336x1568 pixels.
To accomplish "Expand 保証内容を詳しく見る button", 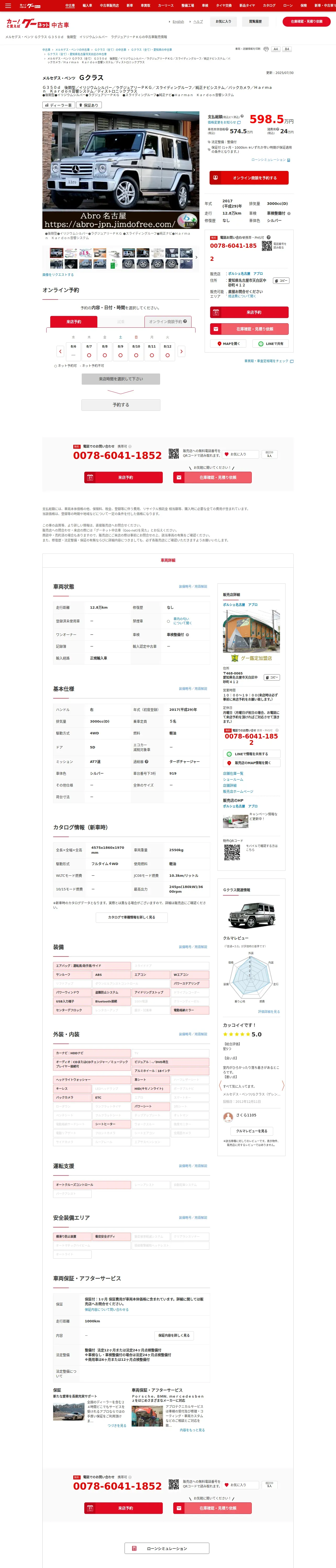I will click(174, 1335).
